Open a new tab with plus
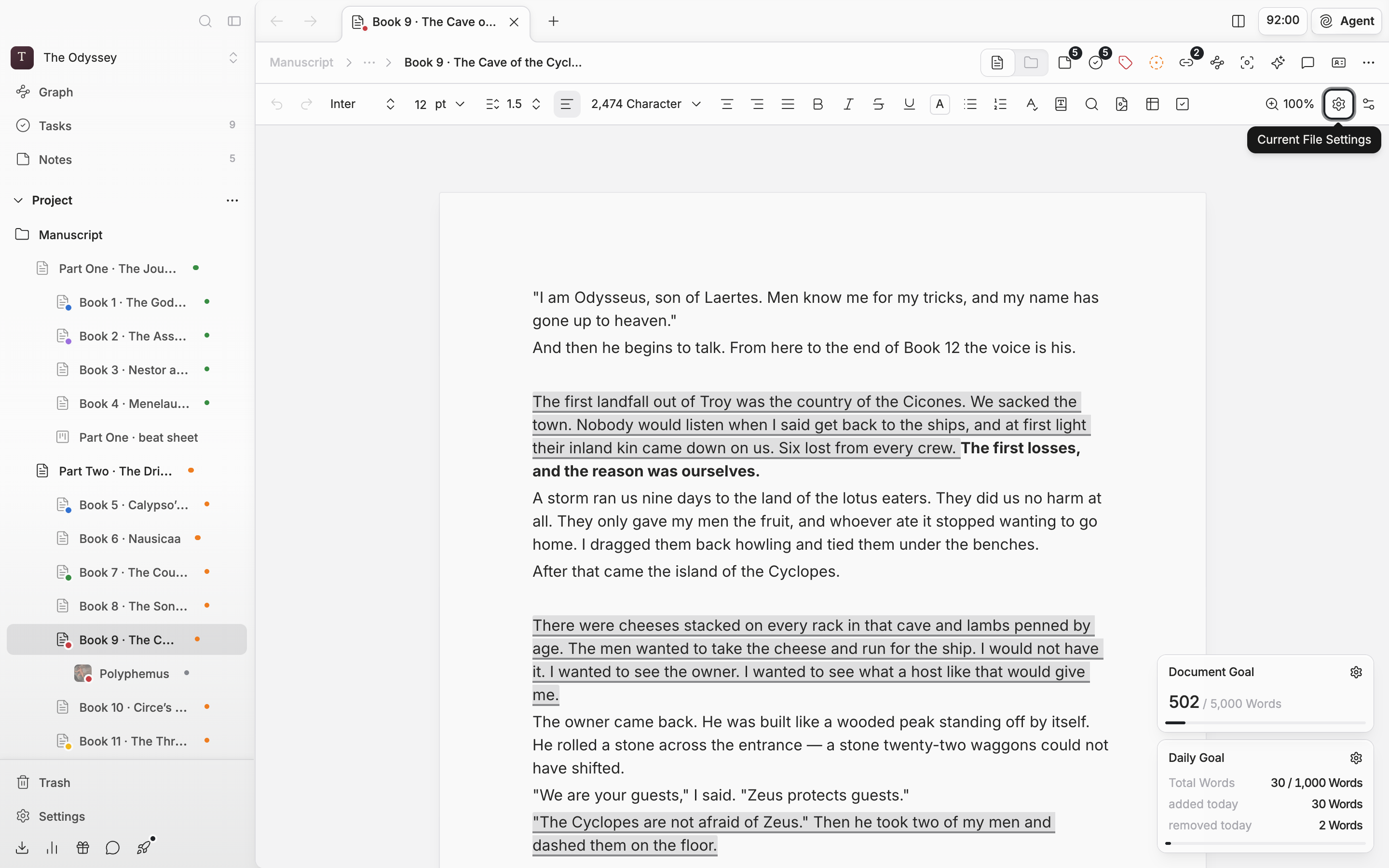Image resolution: width=1389 pixels, height=868 pixels. pos(553,21)
